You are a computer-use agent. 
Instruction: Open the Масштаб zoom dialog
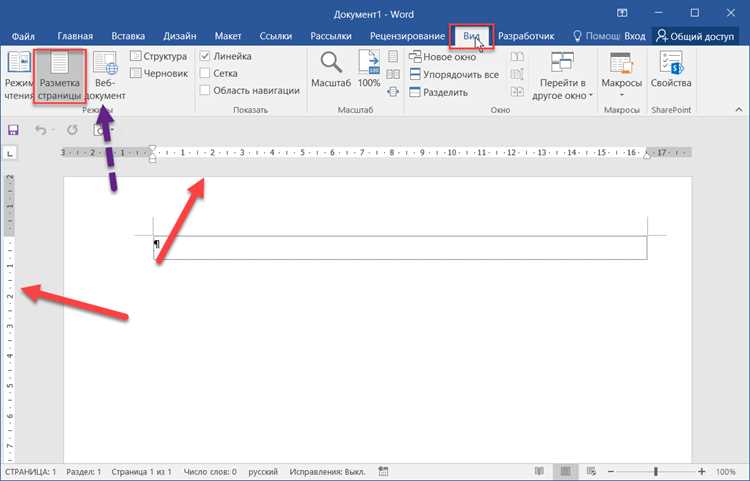pyautogui.click(x=331, y=63)
